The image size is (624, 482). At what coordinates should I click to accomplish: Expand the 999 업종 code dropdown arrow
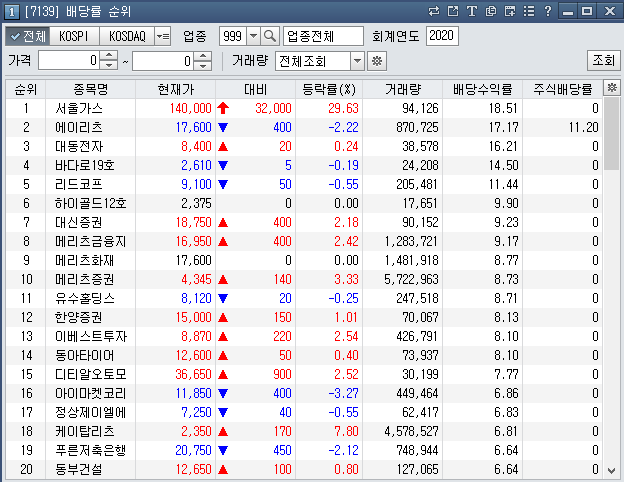tap(254, 36)
